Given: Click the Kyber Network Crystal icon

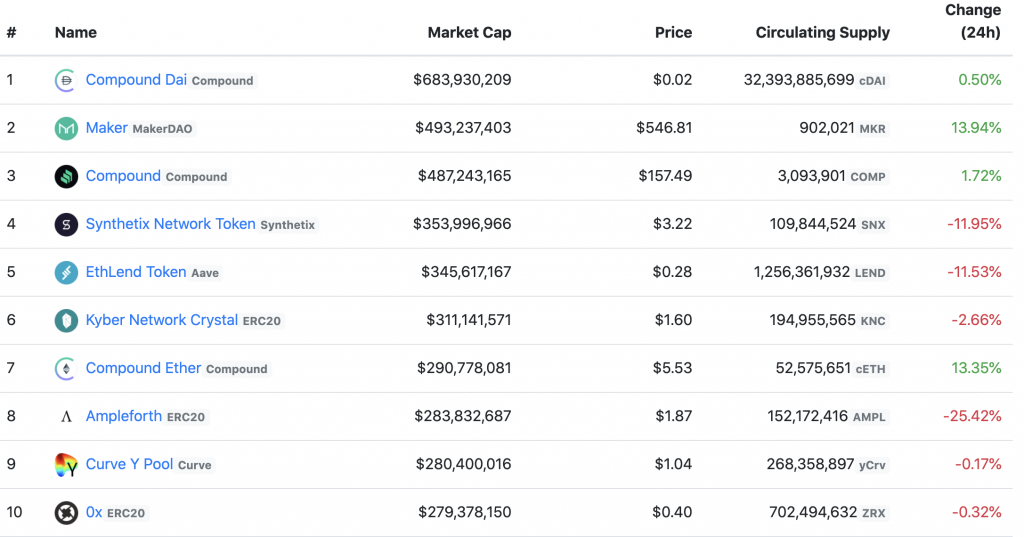Looking at the screenshot, I should (66, 321).
